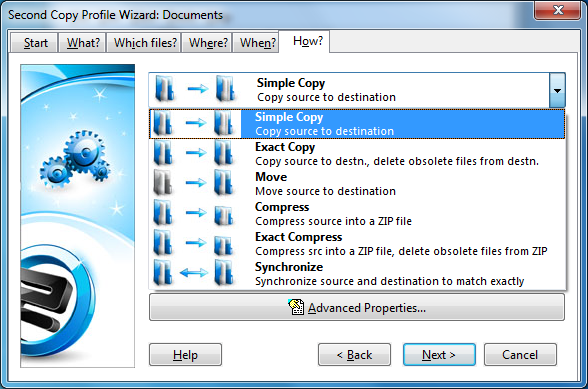Open the Where? tab
Image resolution: width=588 pixels, height=389 pixels.
[x=208, y=43]
